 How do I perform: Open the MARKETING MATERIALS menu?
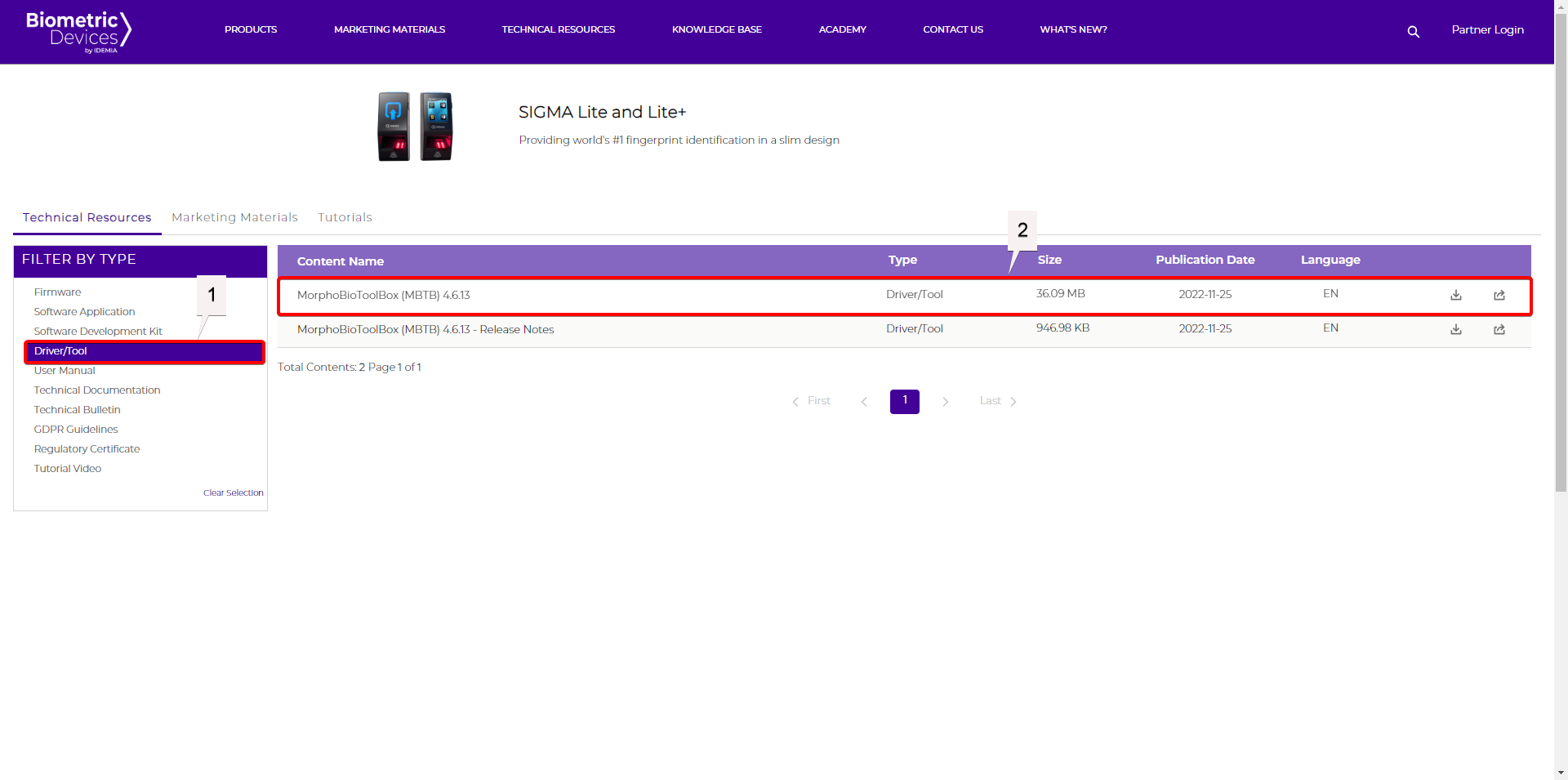point(390,29)
